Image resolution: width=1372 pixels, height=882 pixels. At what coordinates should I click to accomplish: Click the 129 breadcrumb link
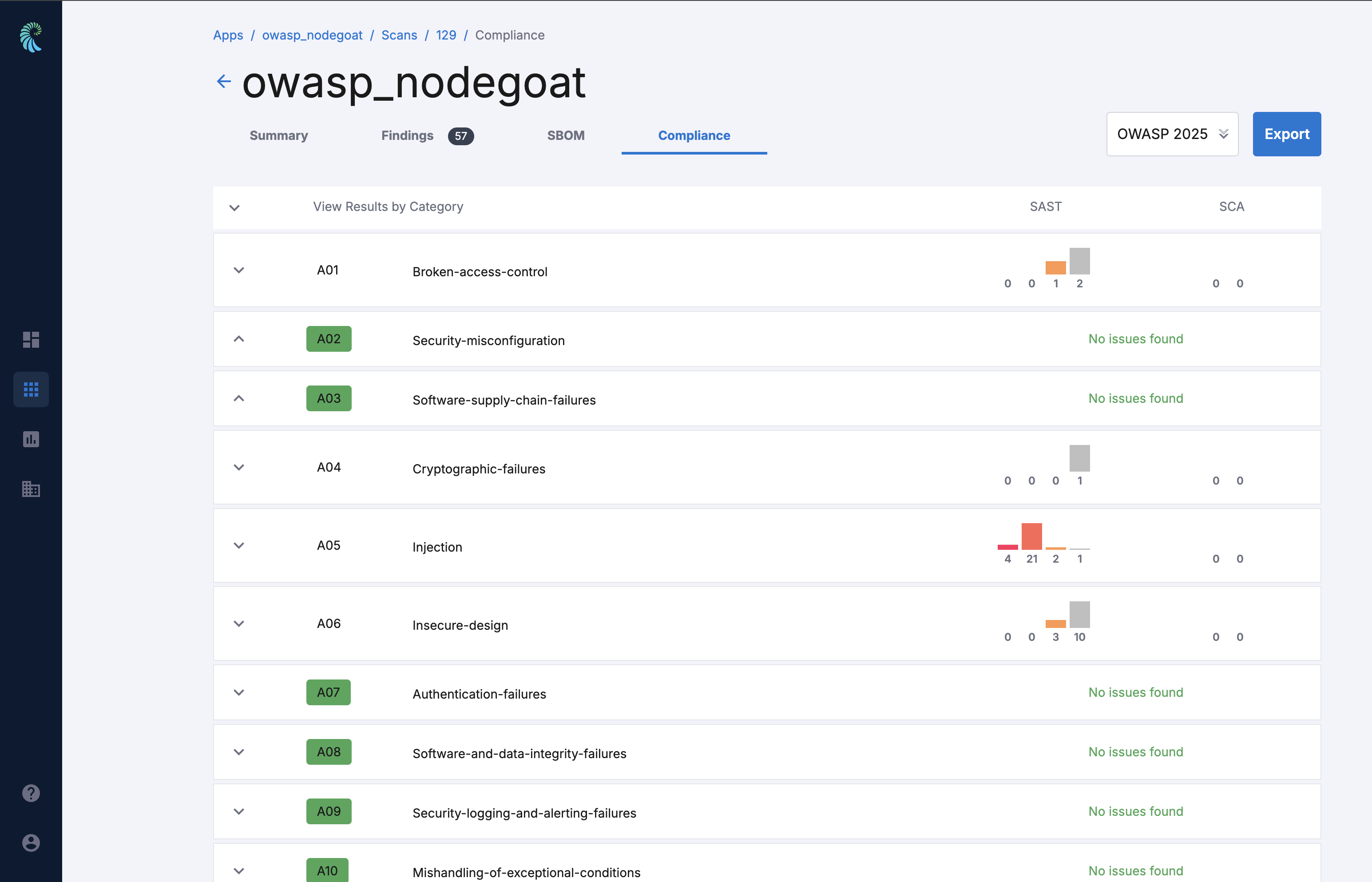click(446, 36)
